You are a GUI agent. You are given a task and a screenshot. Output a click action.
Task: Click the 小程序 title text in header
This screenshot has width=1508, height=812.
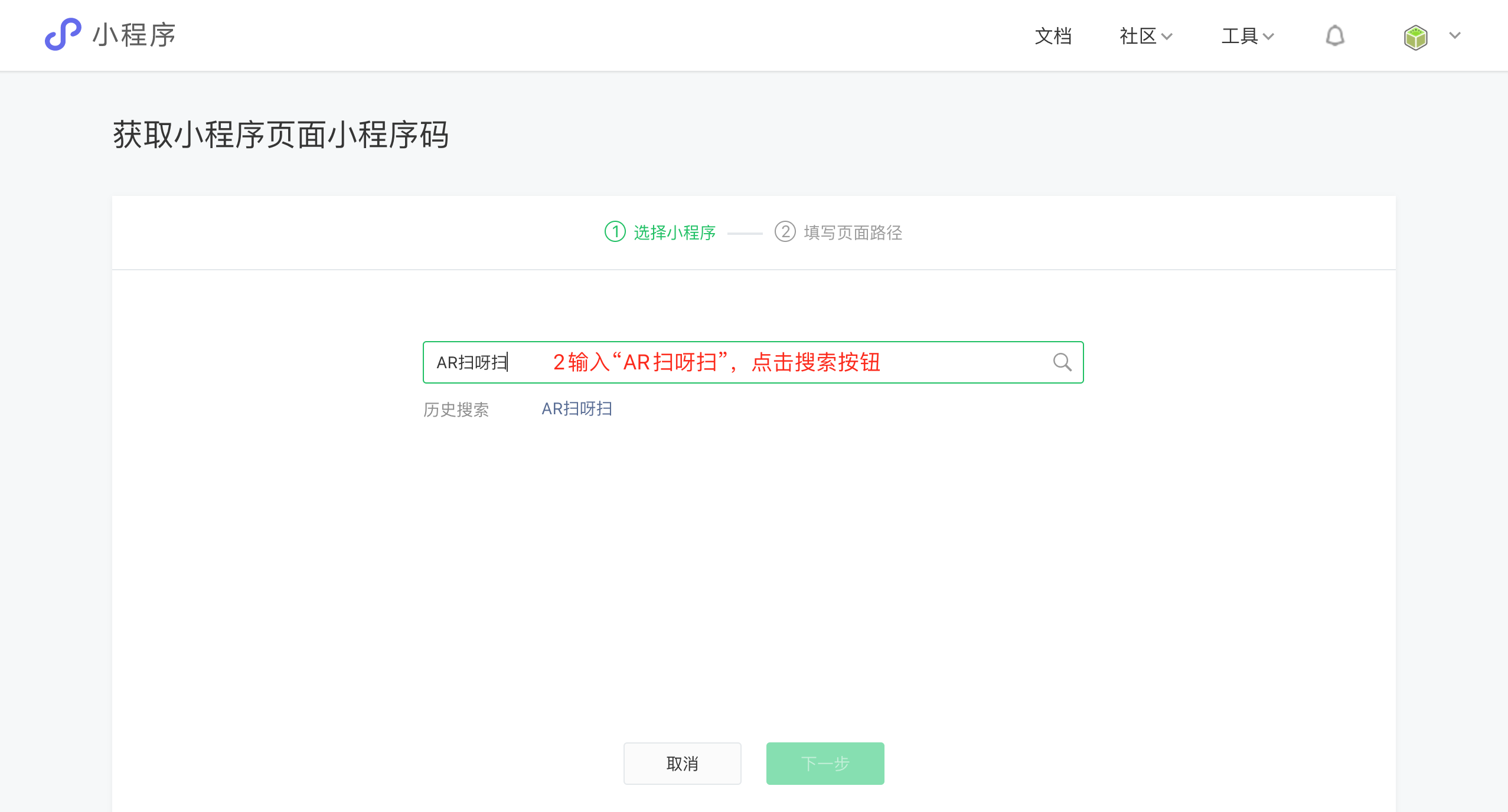coord(134,35)
